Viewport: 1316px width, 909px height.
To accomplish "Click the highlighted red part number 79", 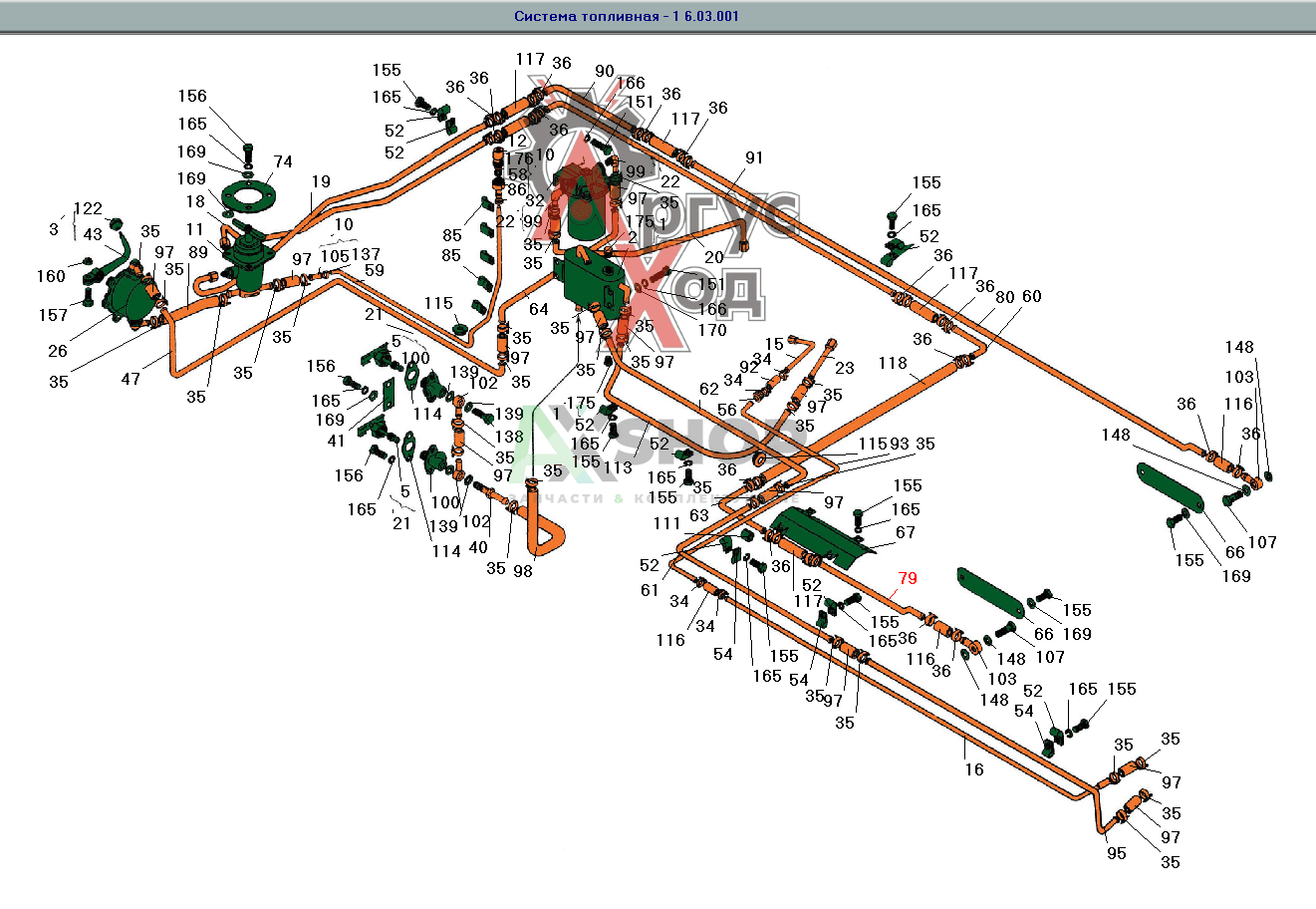I will [907, 578].
